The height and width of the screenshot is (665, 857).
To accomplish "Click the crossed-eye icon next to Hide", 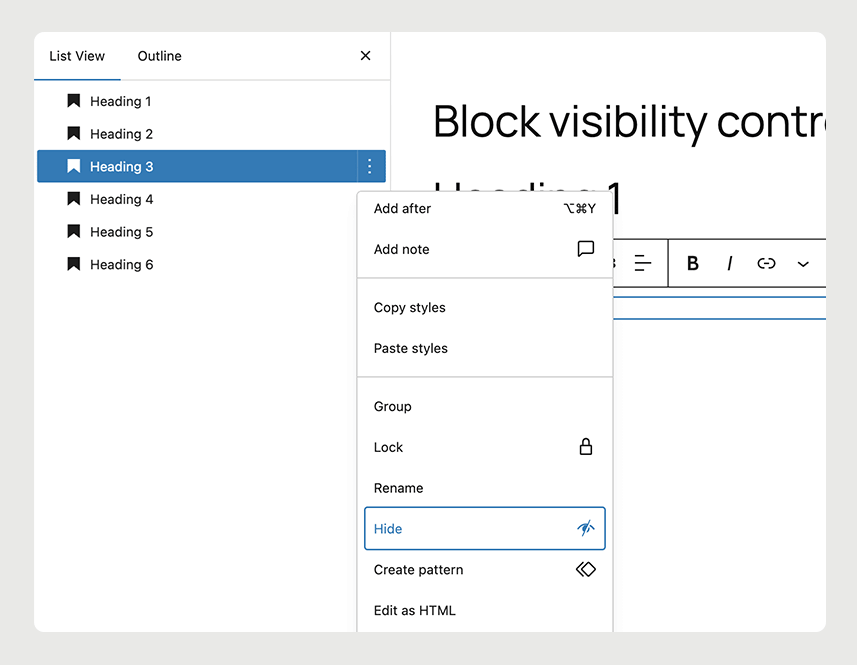I will [x=586, y=528].
